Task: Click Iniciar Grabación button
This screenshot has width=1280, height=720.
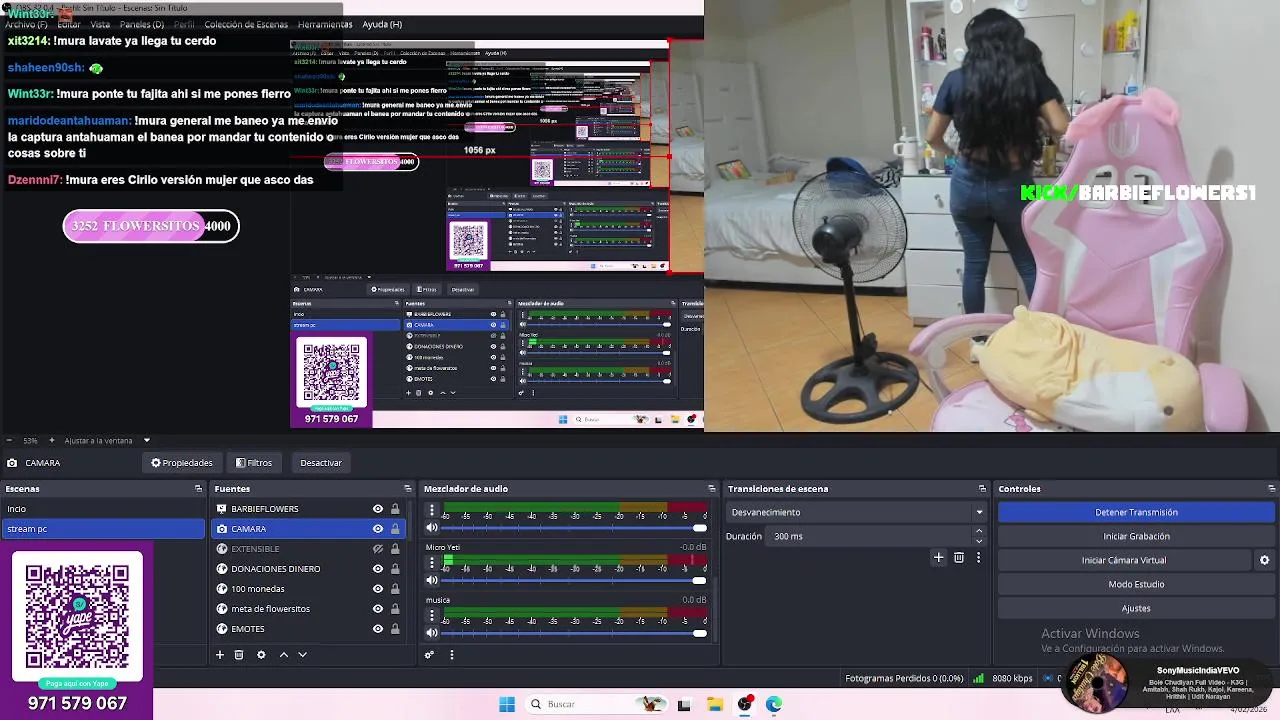Action: [x=1136, y=536]
